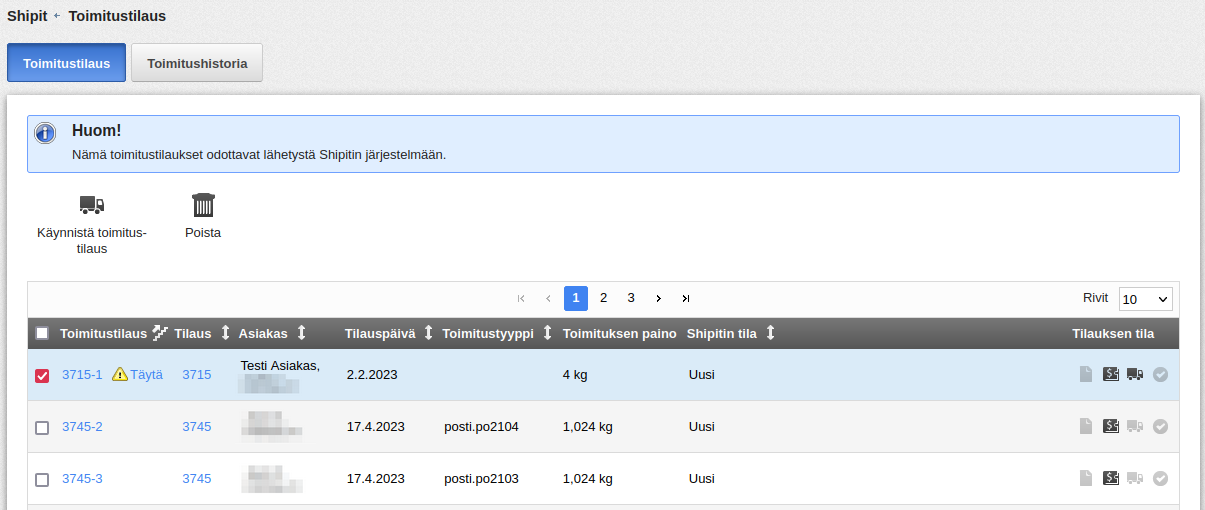Click the trash bin Poista icon
Screen dimensions: 1205x510
tap(203, 205)
